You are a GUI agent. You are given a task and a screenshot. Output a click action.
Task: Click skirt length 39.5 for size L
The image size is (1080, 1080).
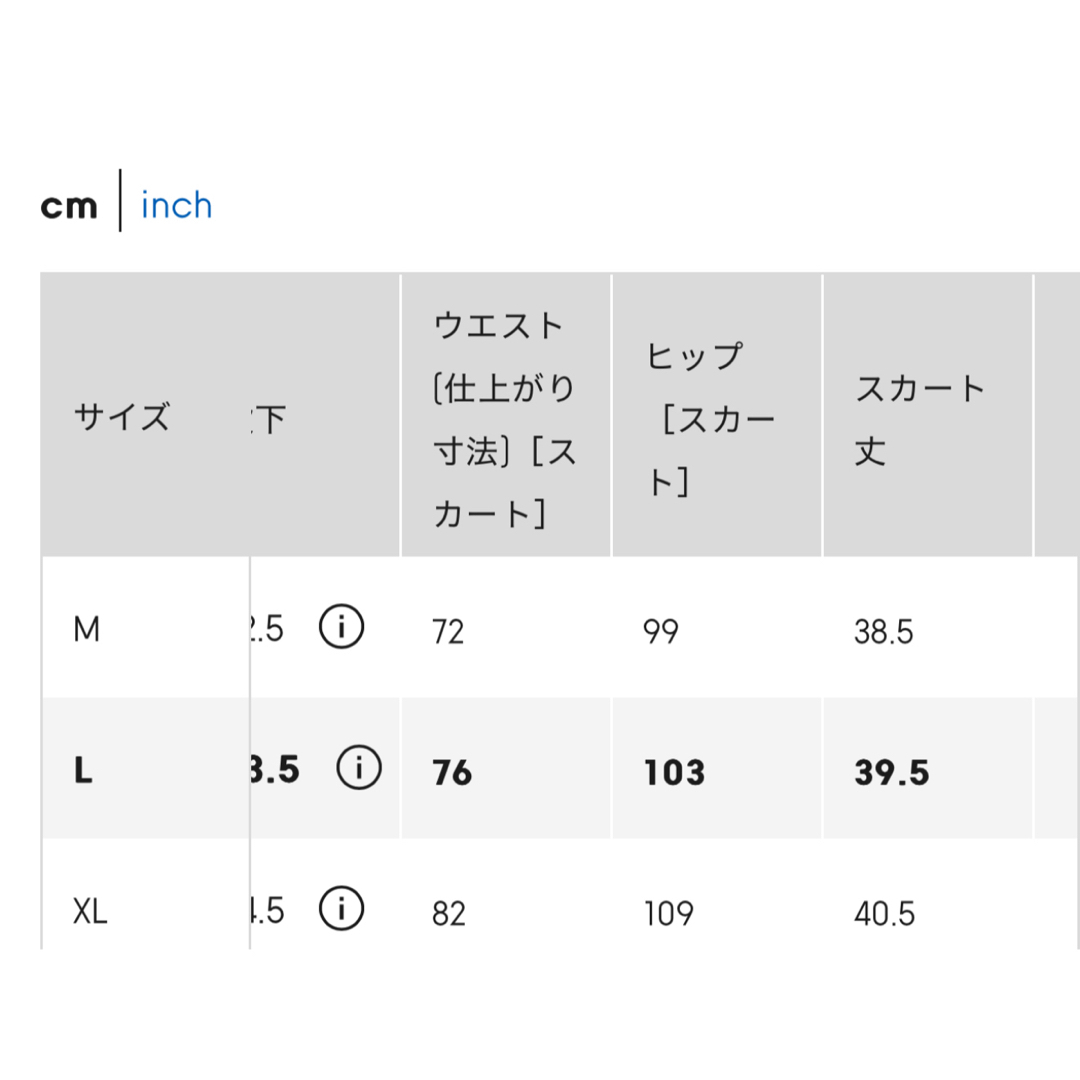click(x=892, y=772)
